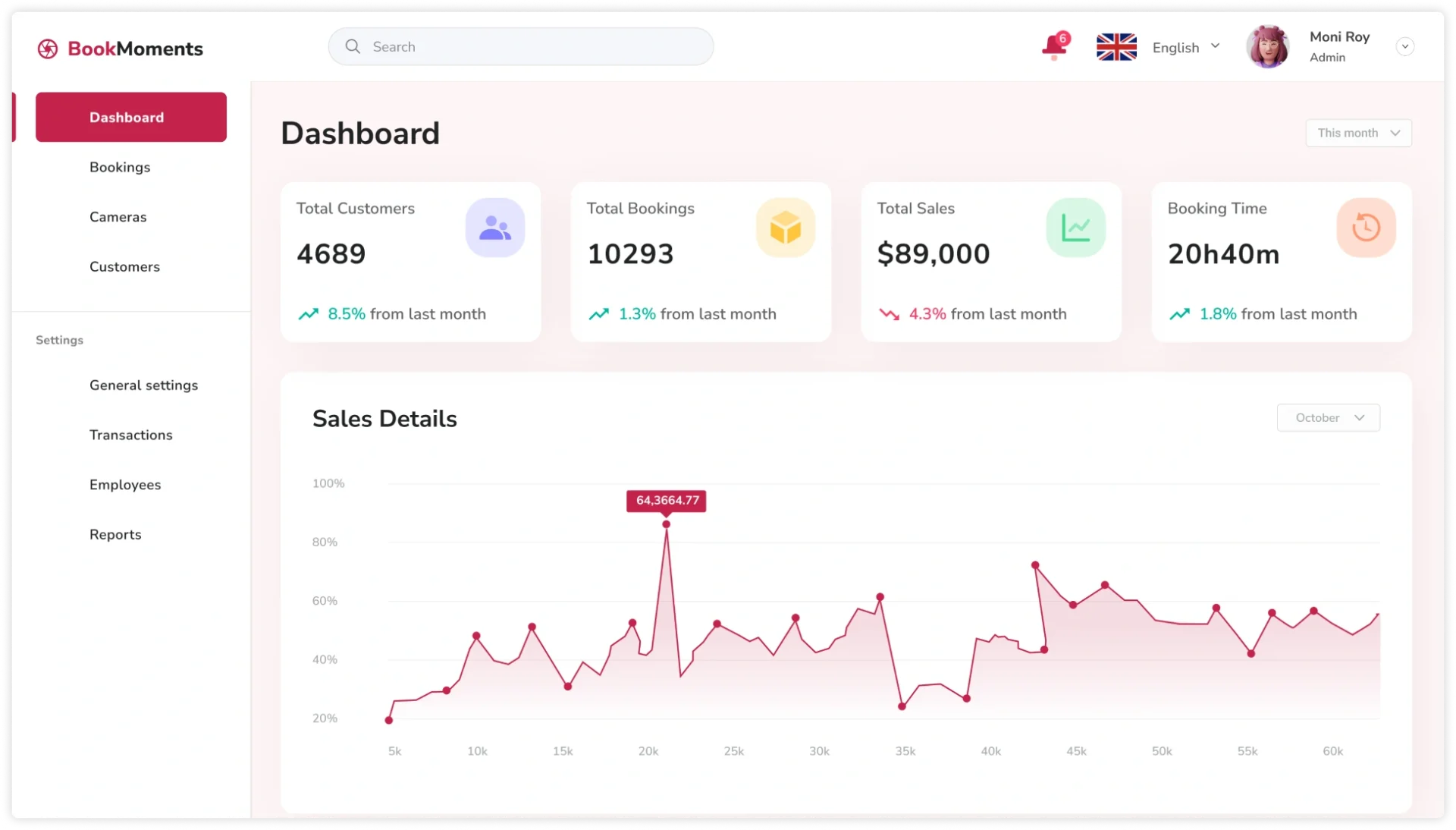Image resolution: width=1456 pixels, height=830 pixels.
Task: Open General settings in the sidebar
Action: coord(143,385)
